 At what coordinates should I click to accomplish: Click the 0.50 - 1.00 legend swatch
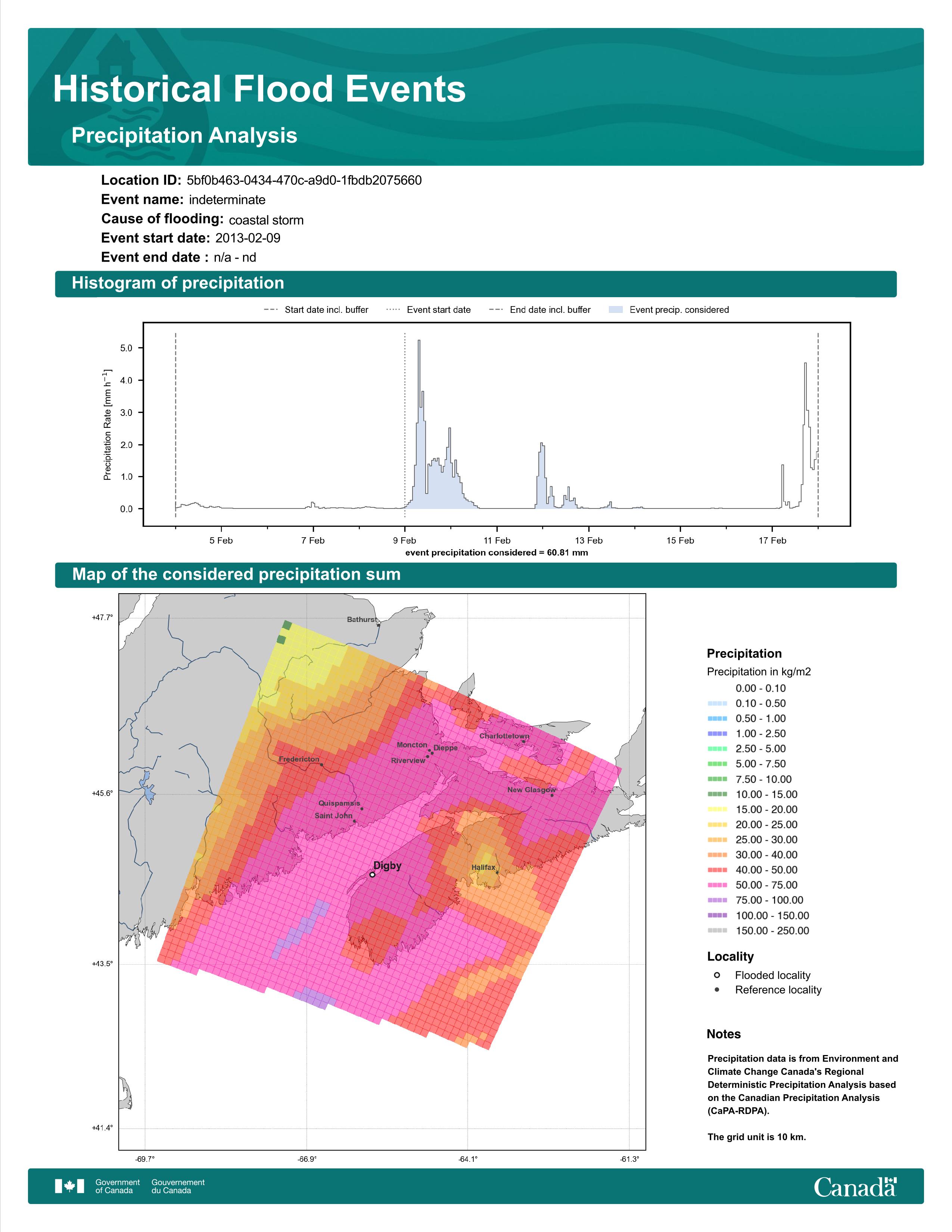(717, 719)
